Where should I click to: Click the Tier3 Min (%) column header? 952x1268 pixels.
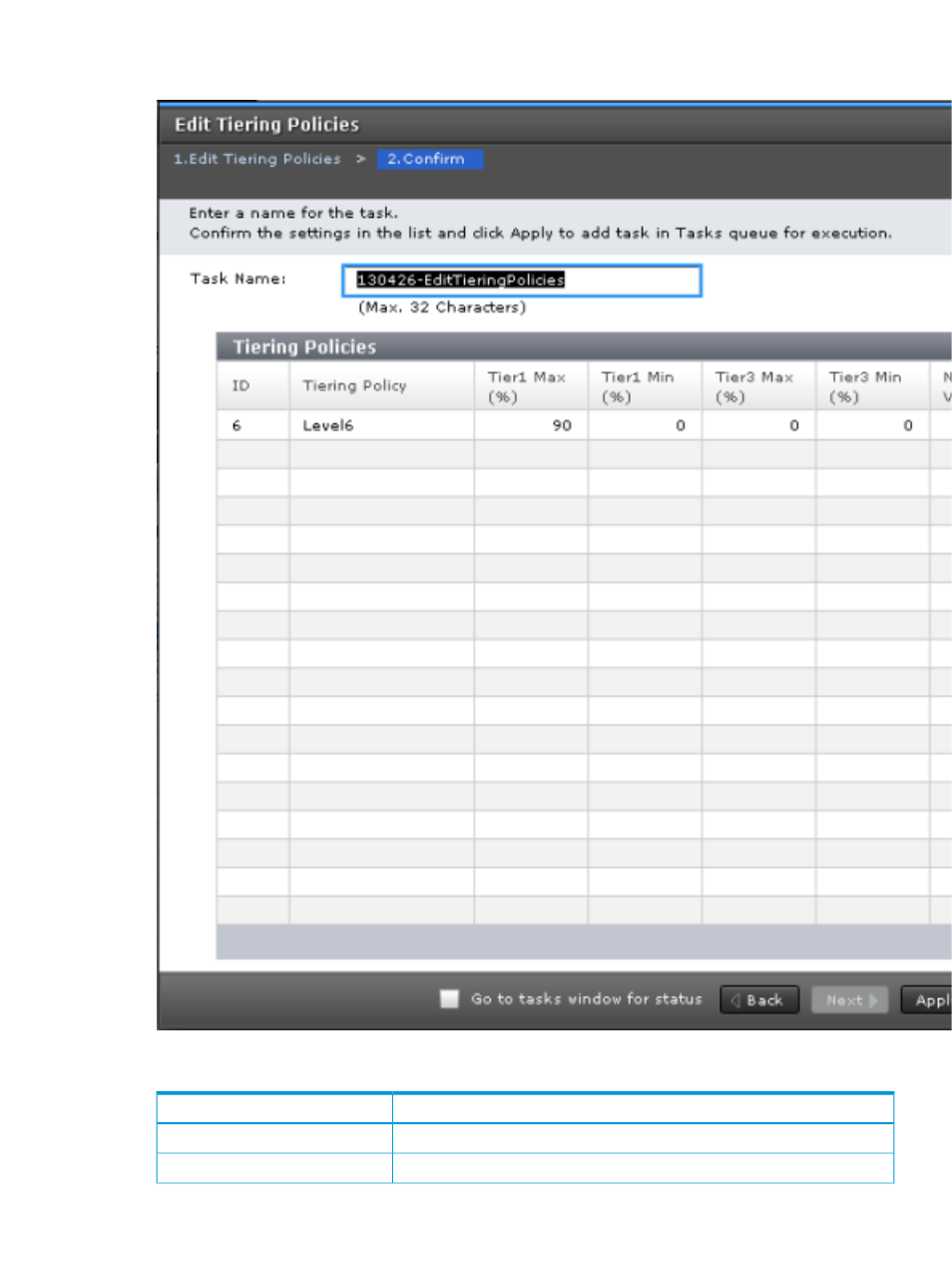pos(872,385)
